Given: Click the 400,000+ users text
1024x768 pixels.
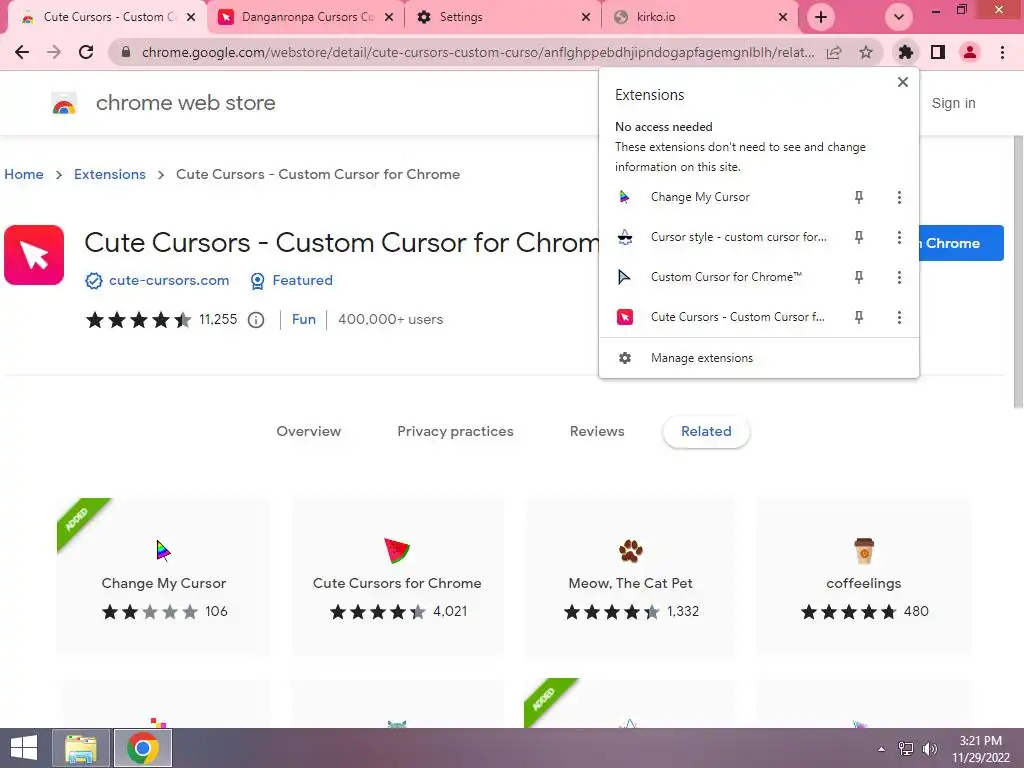Looking at the screenshot, I should click(391, 319).
